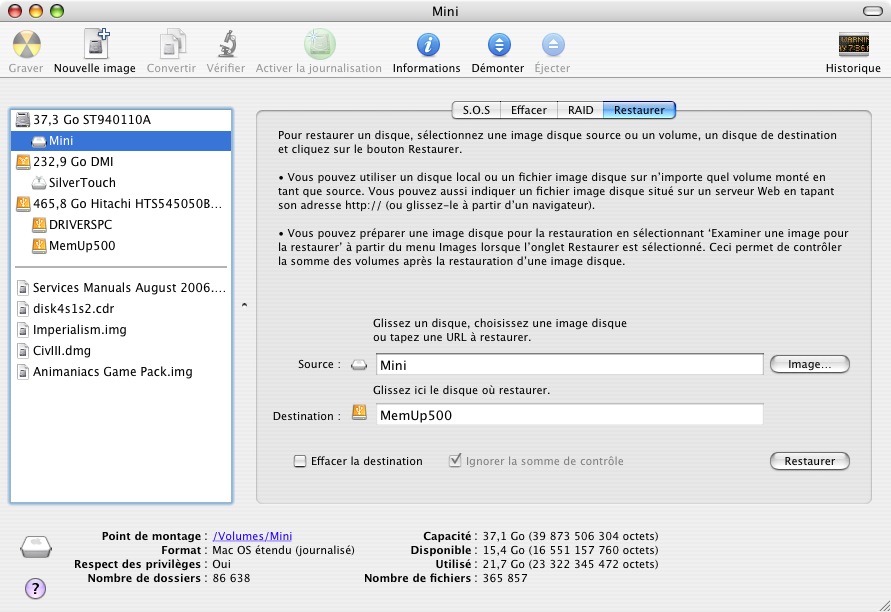Image resolution: width=891 pixels, height=612 pixels.
Task: Click the Éjecter toolbar icon
Action: coord(553,45)
